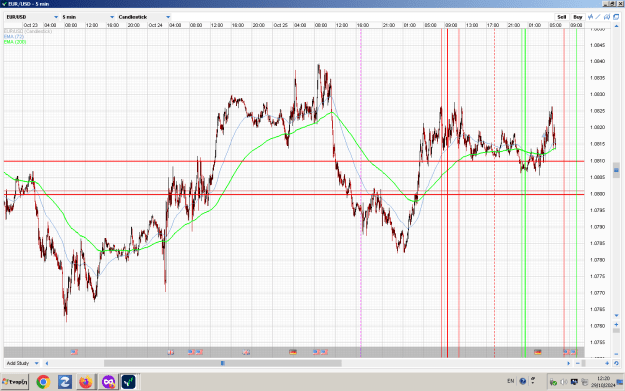Screen dimensions: 625x391
Task: Click the Oct 24 date label on time axis
Action: tap(155, 25)
